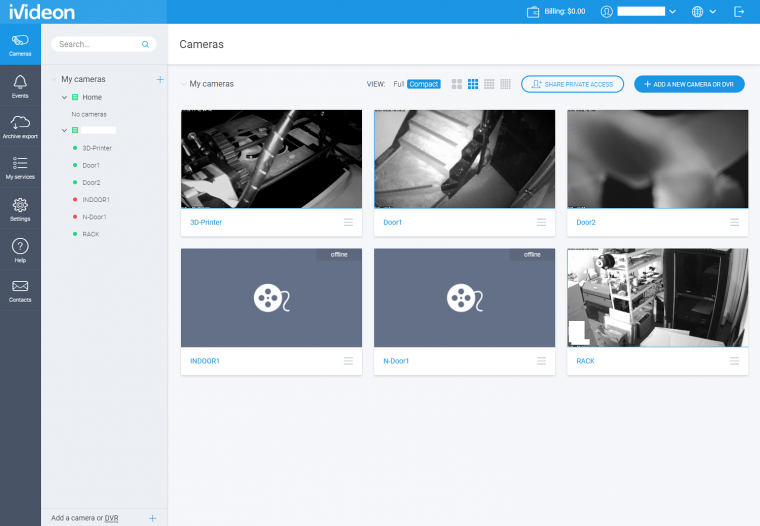Select the 2-column grid layout

tap(457, 84)
